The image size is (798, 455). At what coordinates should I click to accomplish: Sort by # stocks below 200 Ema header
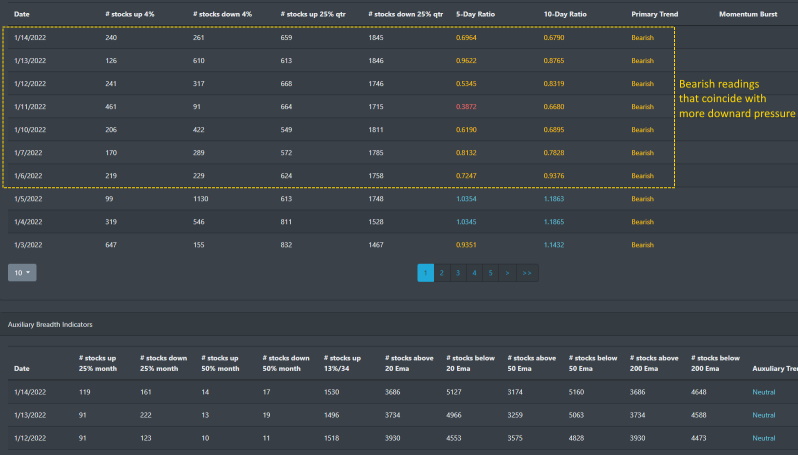pyautogui.click(x=715, y=363)
